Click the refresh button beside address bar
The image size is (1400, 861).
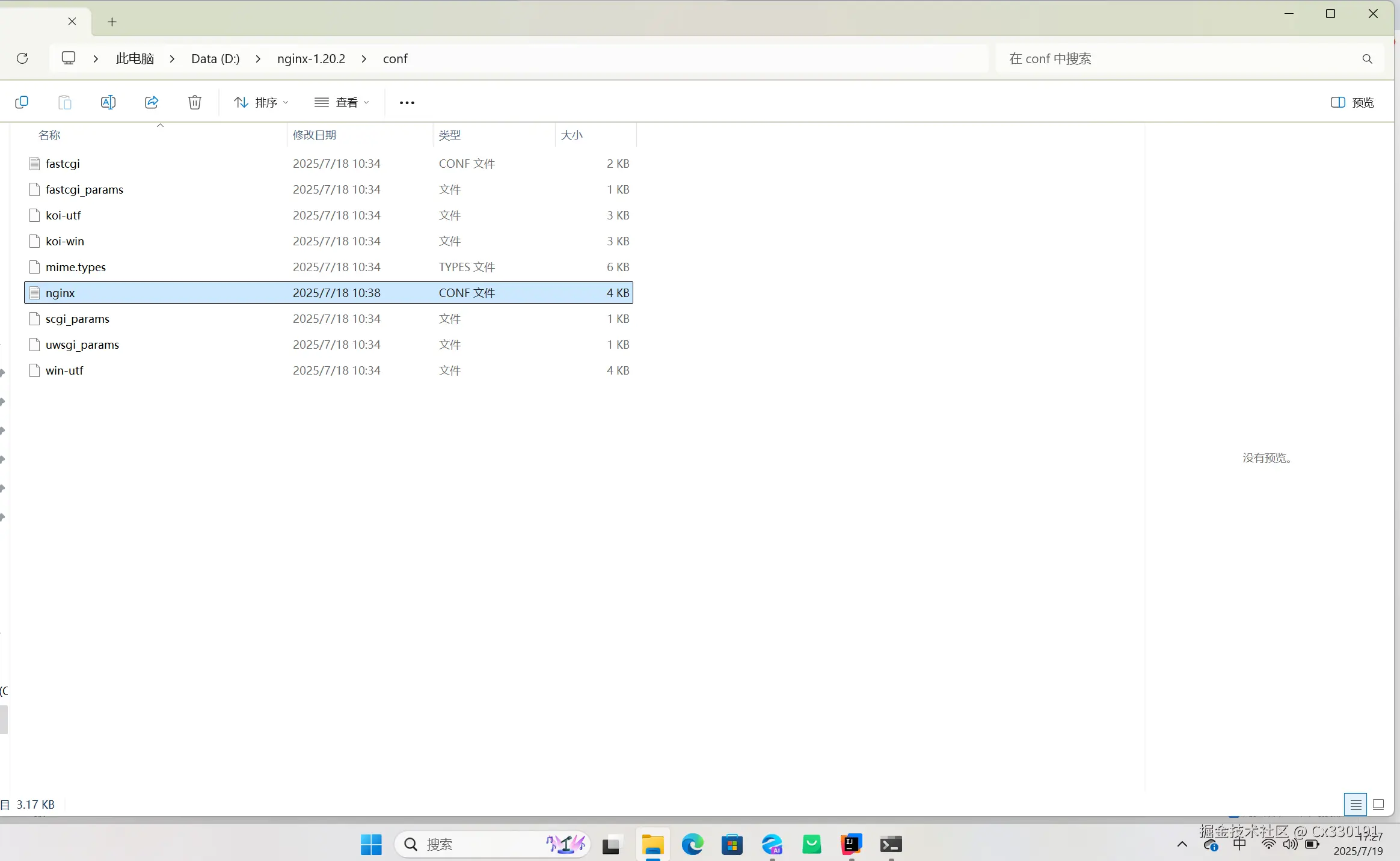tap(22, 58)
